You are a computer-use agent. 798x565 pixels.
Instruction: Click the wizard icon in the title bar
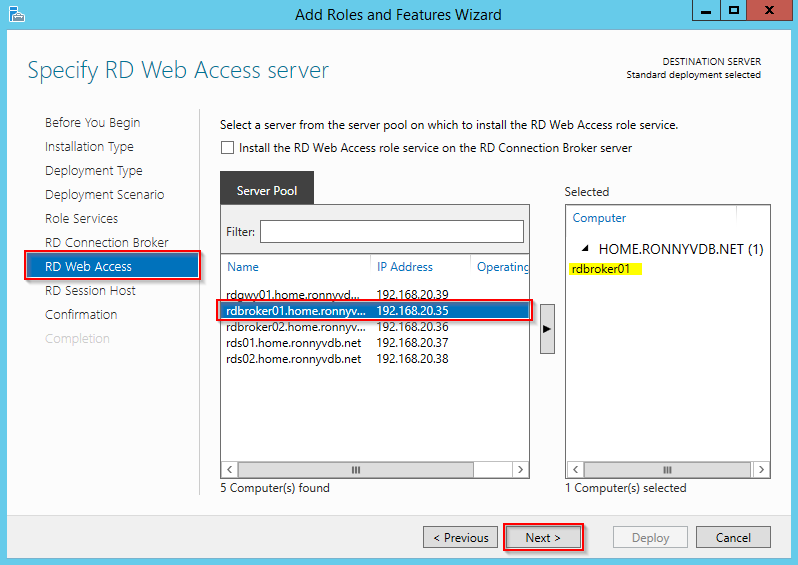tap(15, 14)
